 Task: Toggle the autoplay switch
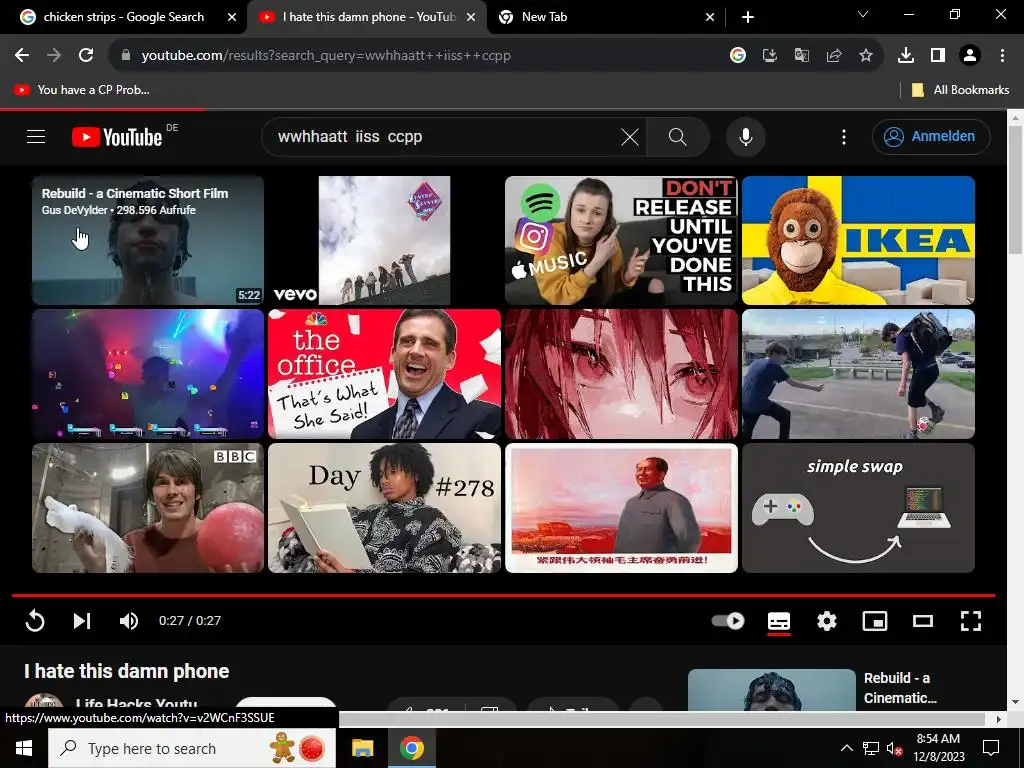tap(728, 620)
